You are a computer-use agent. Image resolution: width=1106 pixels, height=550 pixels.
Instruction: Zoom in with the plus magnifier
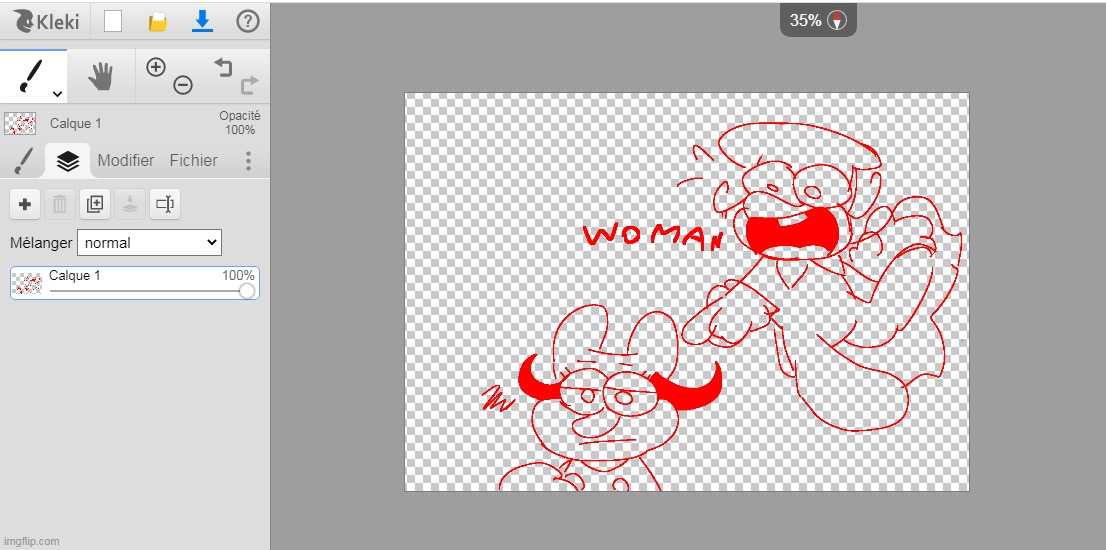pos(156,67)
